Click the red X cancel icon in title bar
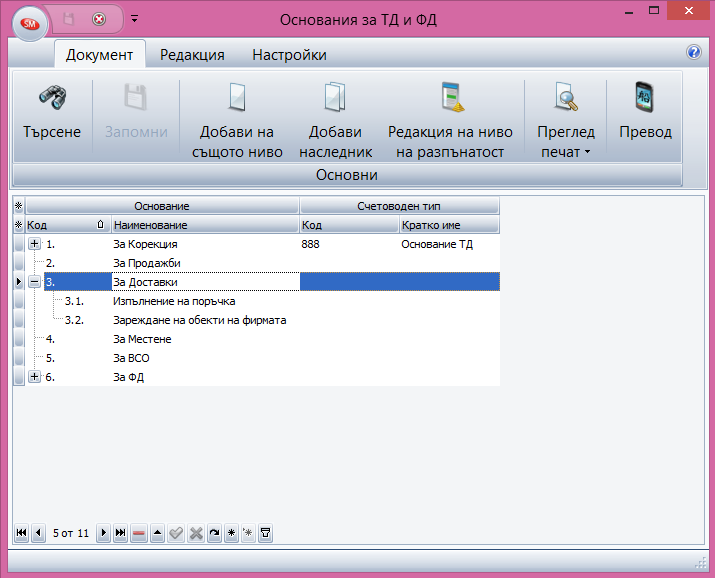The image size is (715, 578). point(99,19)
